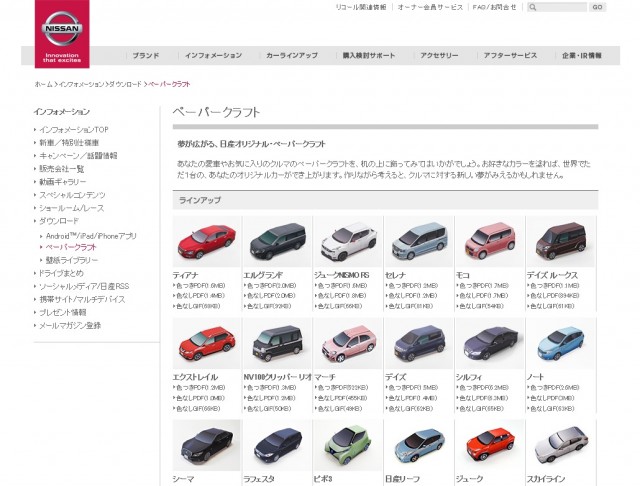Go to ダウンロード in the breadcrumb
This screenshot has height=486, width=640.
point(125,84)
